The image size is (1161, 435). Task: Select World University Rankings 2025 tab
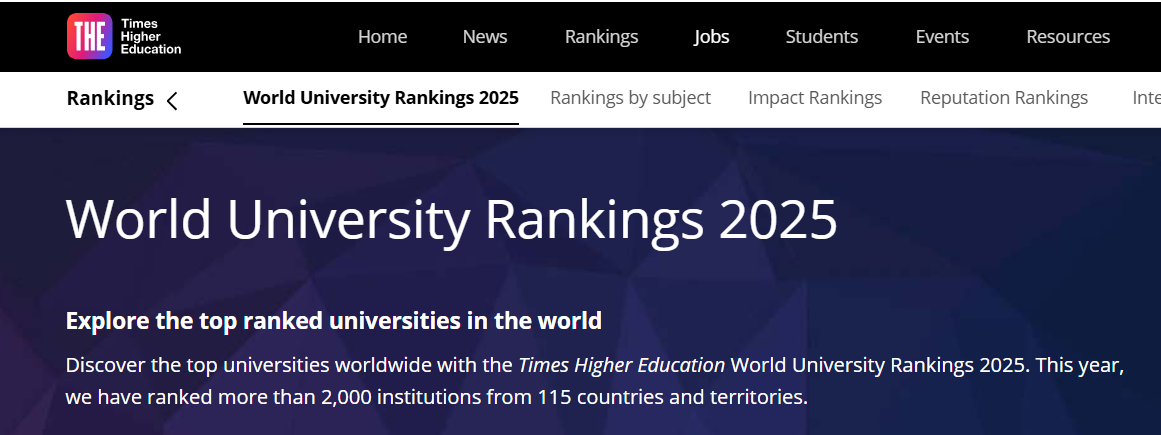coord(381,98)
